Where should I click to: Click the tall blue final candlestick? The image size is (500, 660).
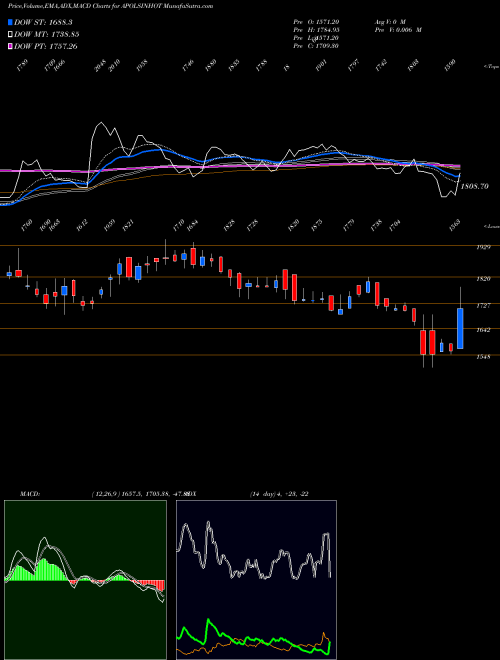[x=460, y=328]
